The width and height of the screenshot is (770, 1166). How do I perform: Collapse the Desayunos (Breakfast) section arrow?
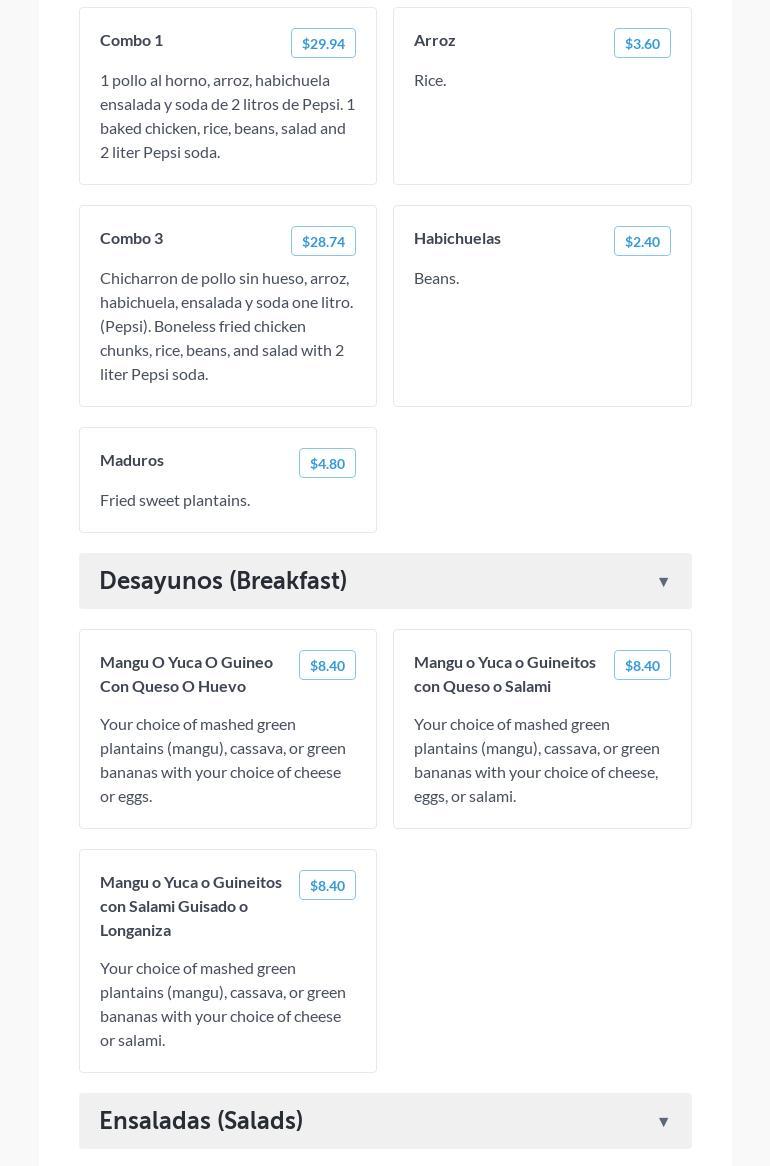(x=663, y=582)
